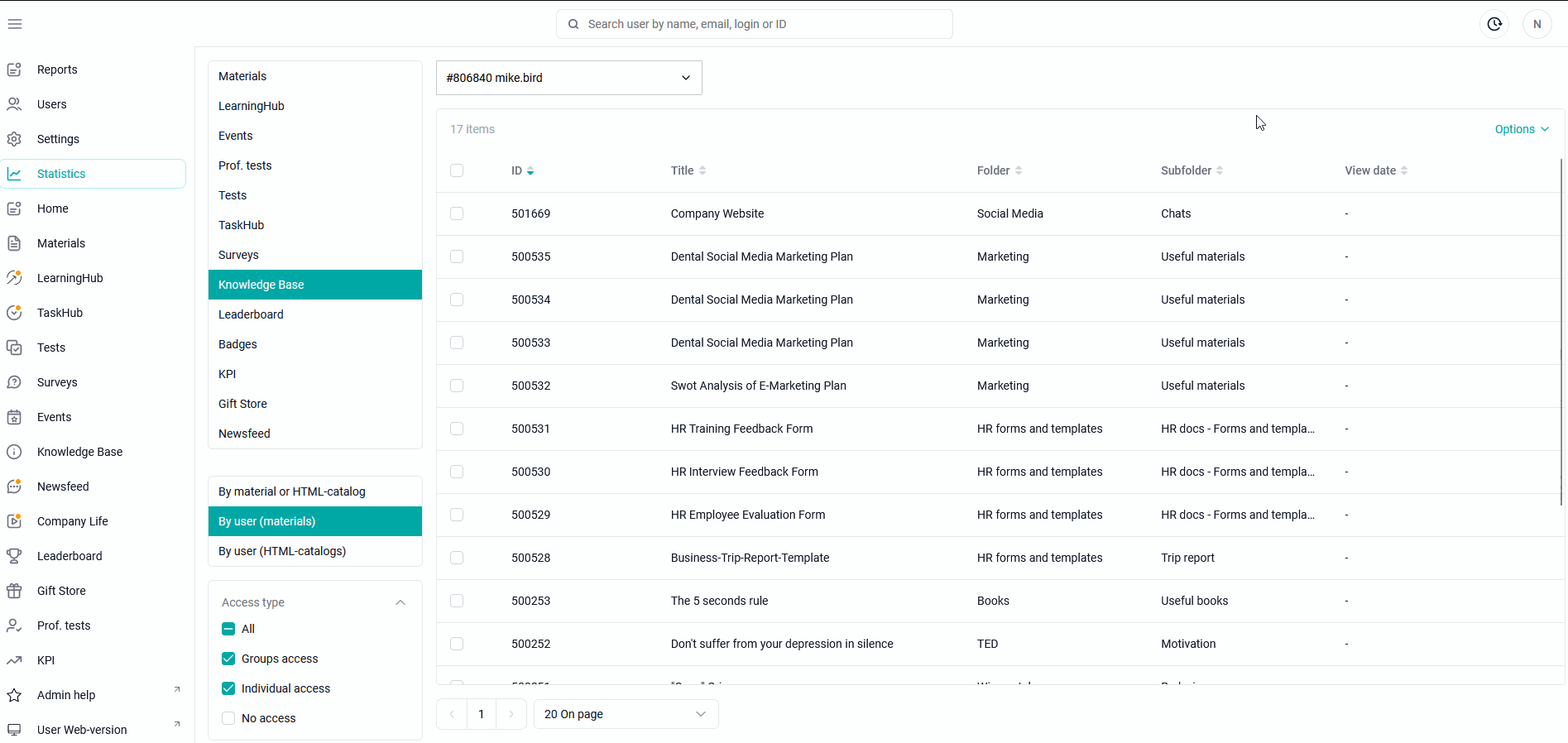
Task: Click the Reports sidebar icon
Action: point(14,70)
